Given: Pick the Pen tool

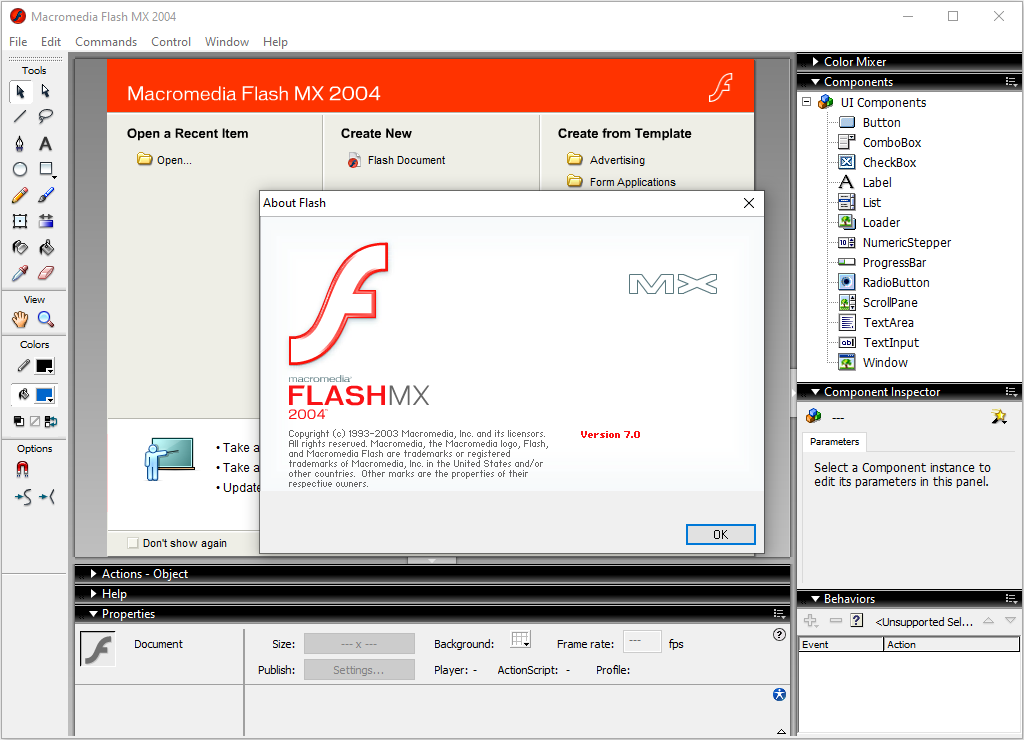Looking at the screenshot, I should tap(20, 143).
